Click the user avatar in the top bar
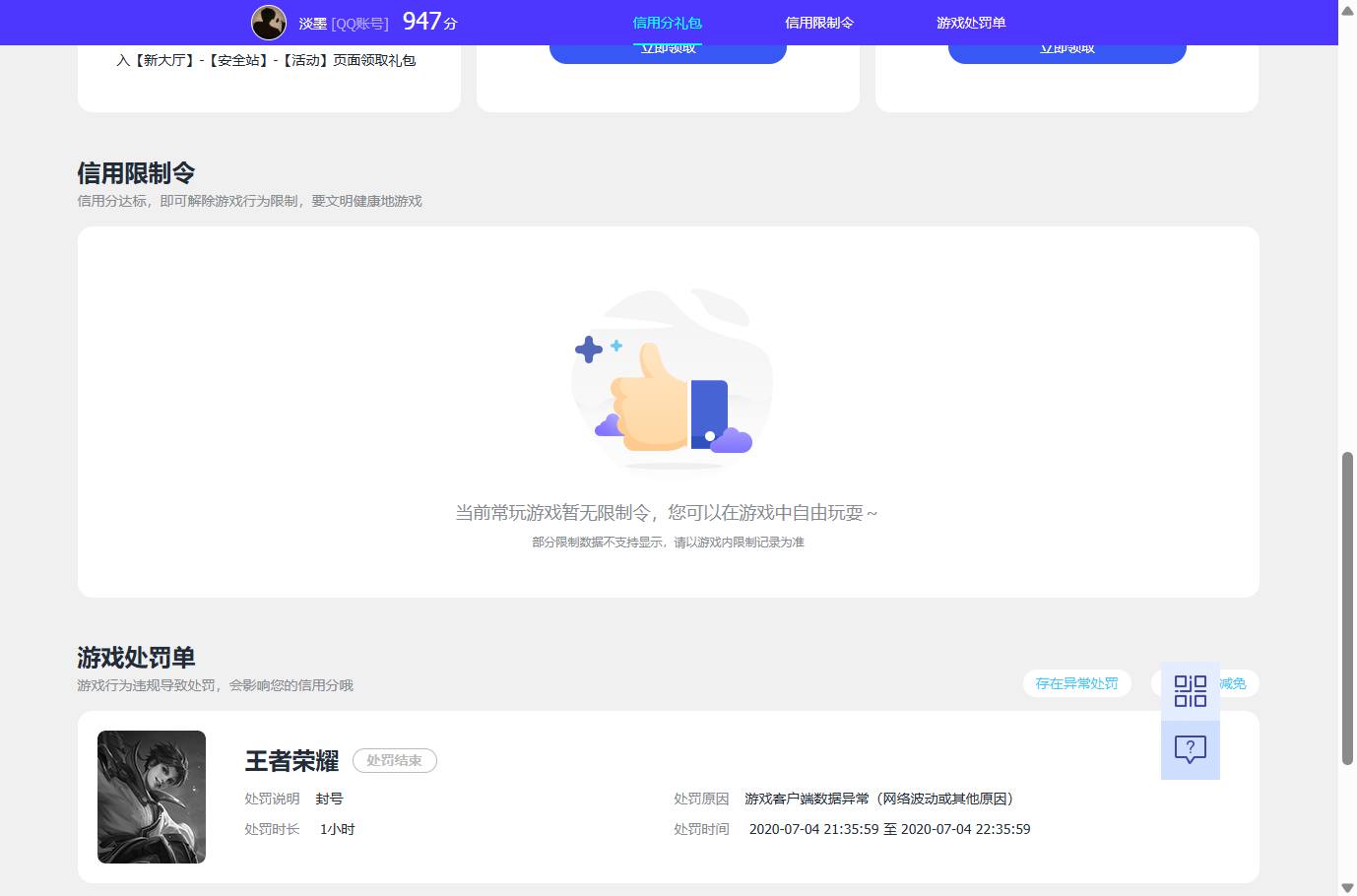 pos(268,23)
